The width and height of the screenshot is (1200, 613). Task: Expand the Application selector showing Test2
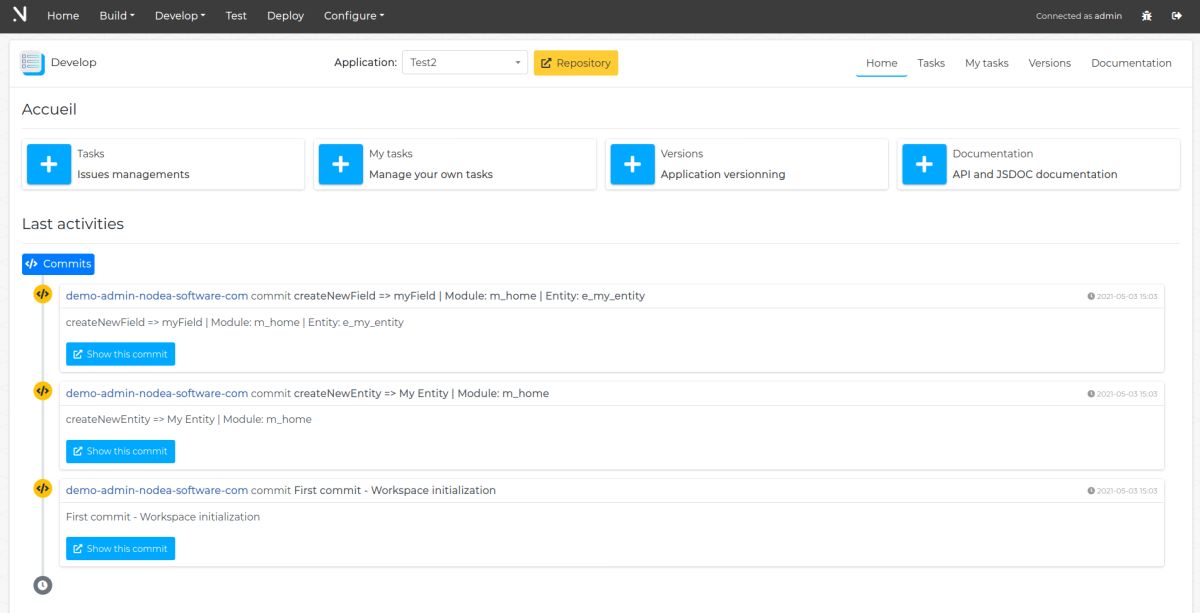click(464, 62)
